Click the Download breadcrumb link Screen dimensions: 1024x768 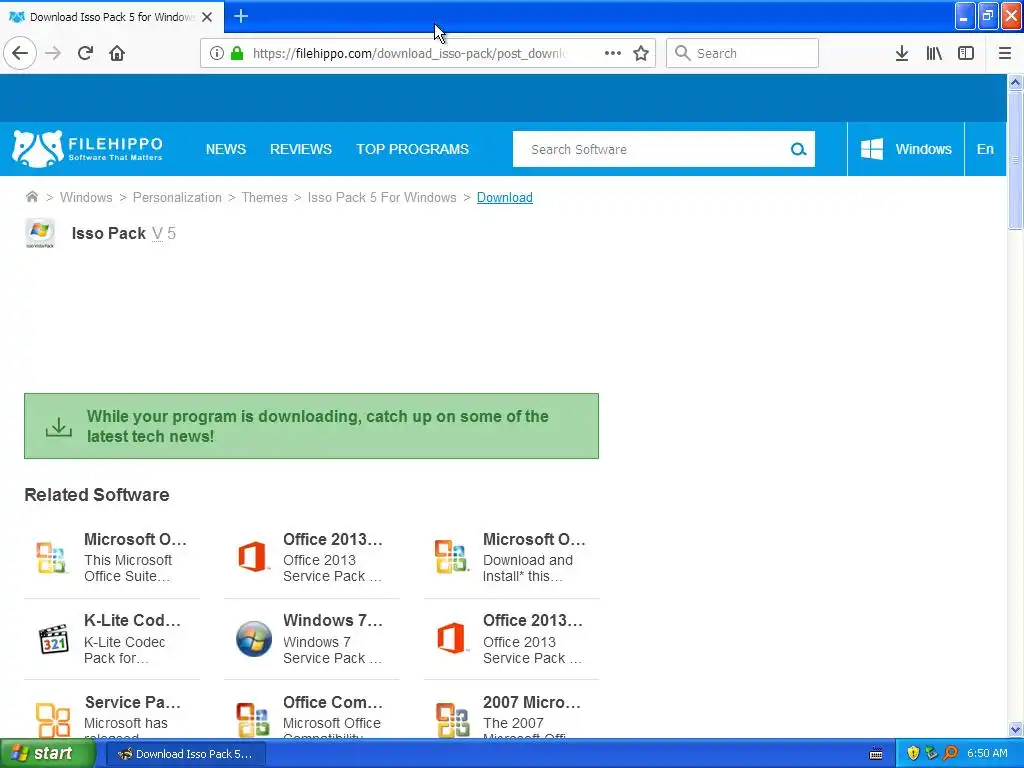pos(505,197)
